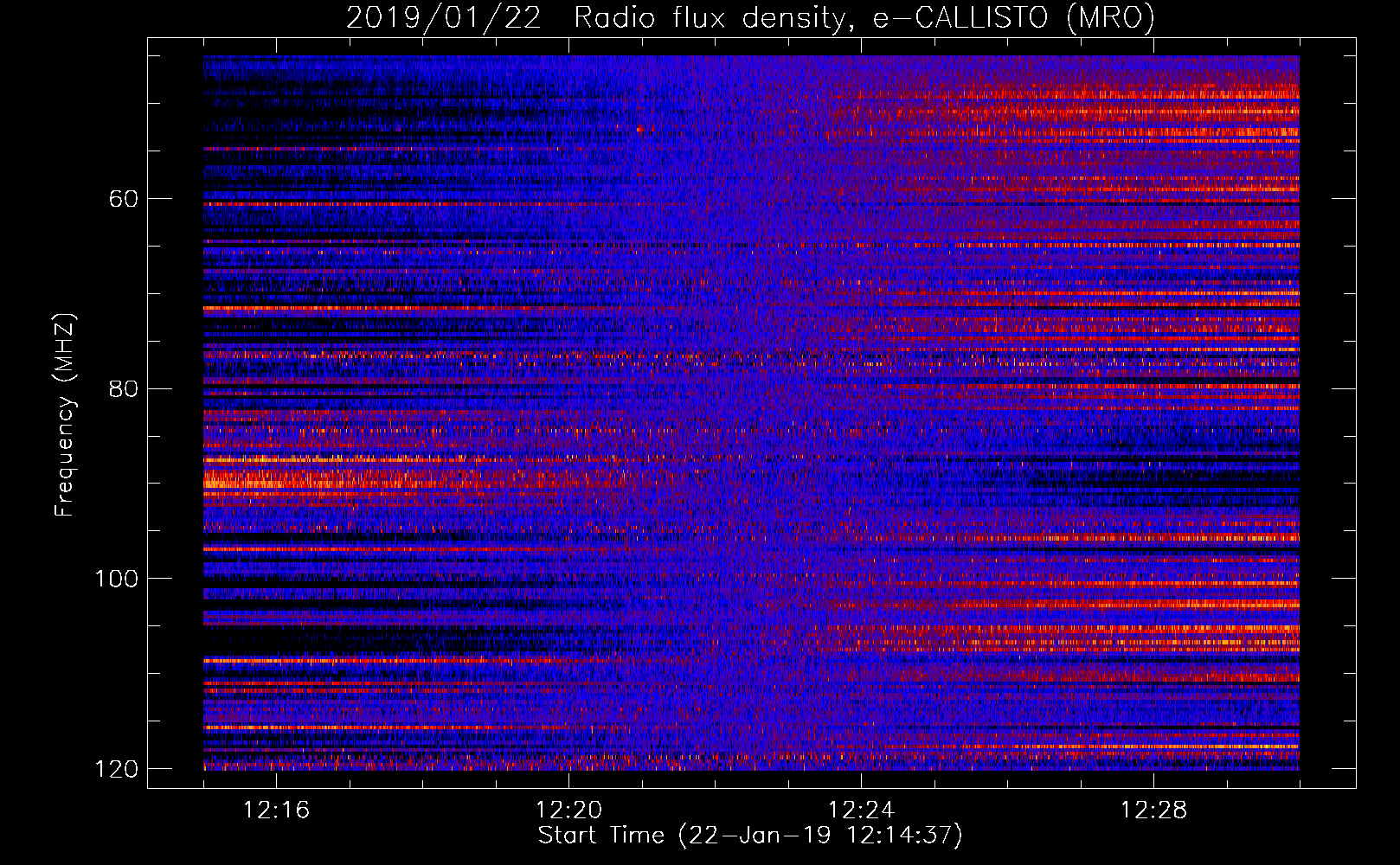This screenshot has height=865, width=1400.
Task: Click the 60 frequency tick label
Action: [x=124, y=199]
